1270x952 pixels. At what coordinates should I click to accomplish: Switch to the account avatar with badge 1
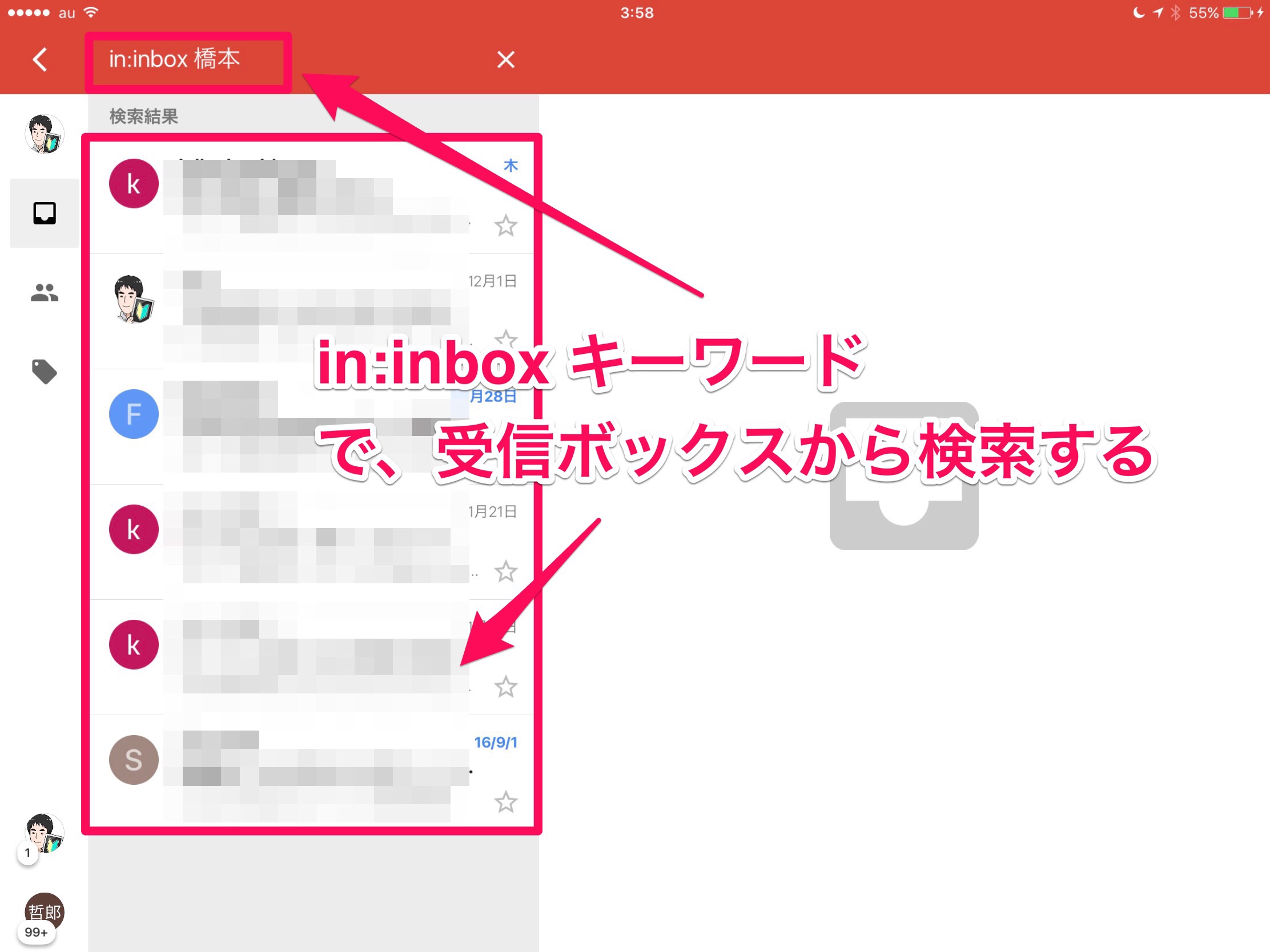click(x=44, y=833)
